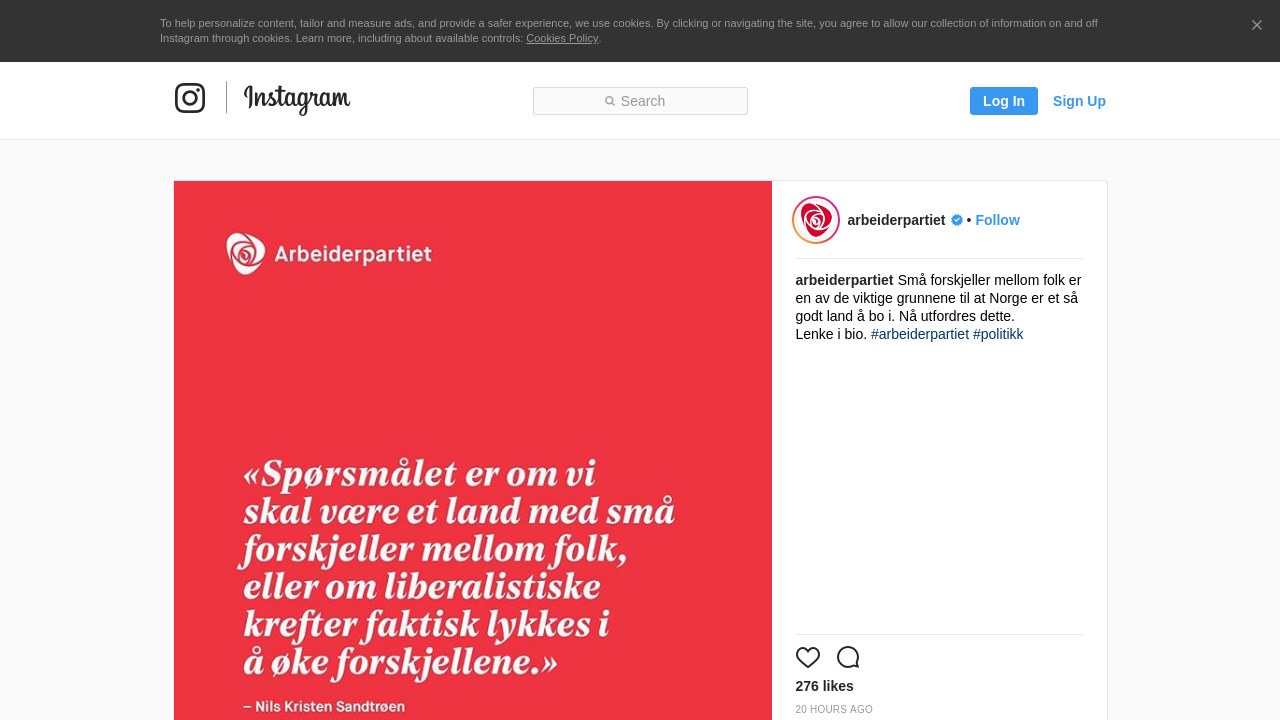Click the magnifier icon in search box
The width and height of the screenshot is (1280, 720).
point(610,101)
